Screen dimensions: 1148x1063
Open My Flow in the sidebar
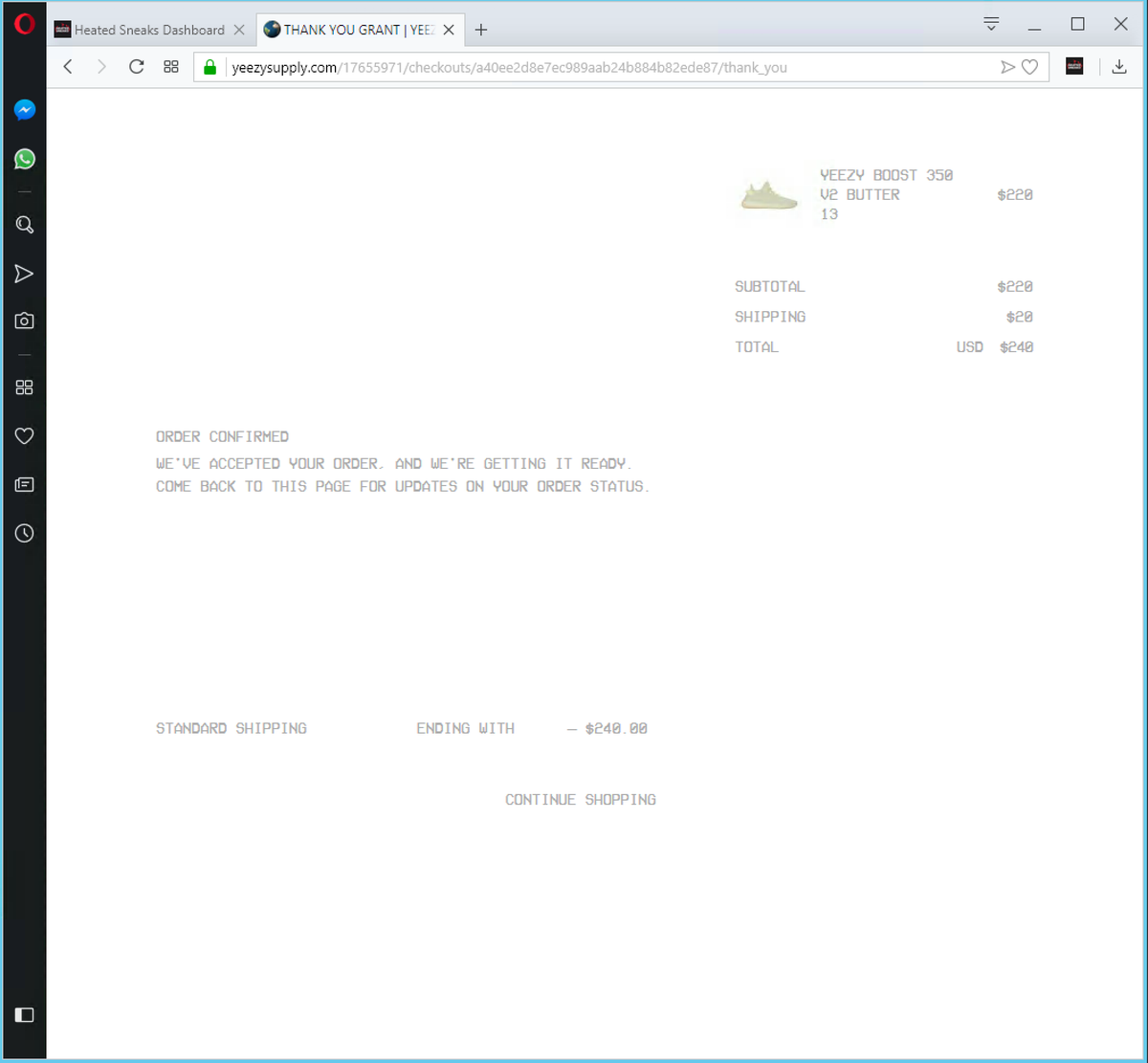coord(24,274)
